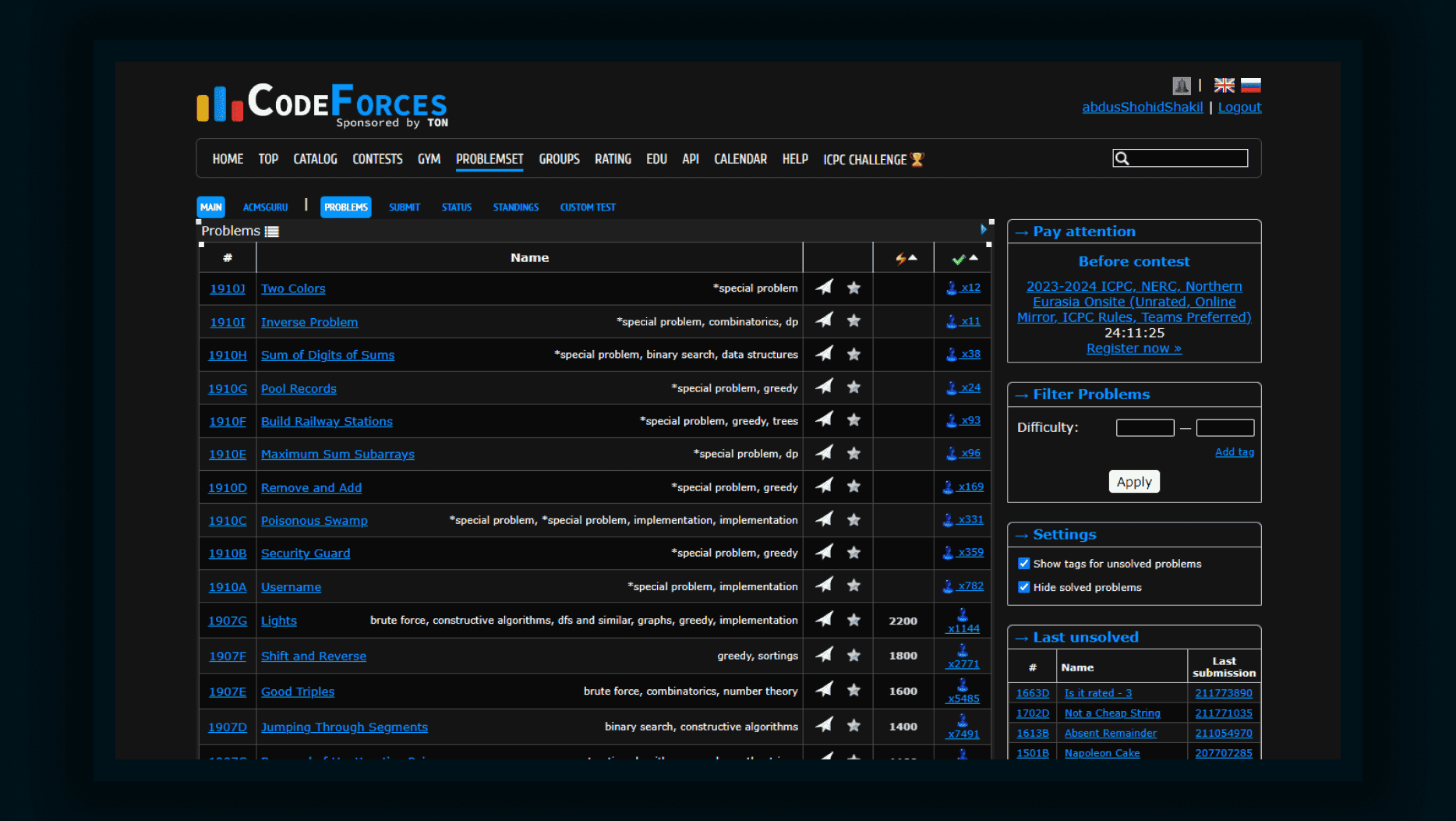Screen dimensions: 1456x821
Task: Sort problems by difficulty rating column
Action: [x=904, y=258]
